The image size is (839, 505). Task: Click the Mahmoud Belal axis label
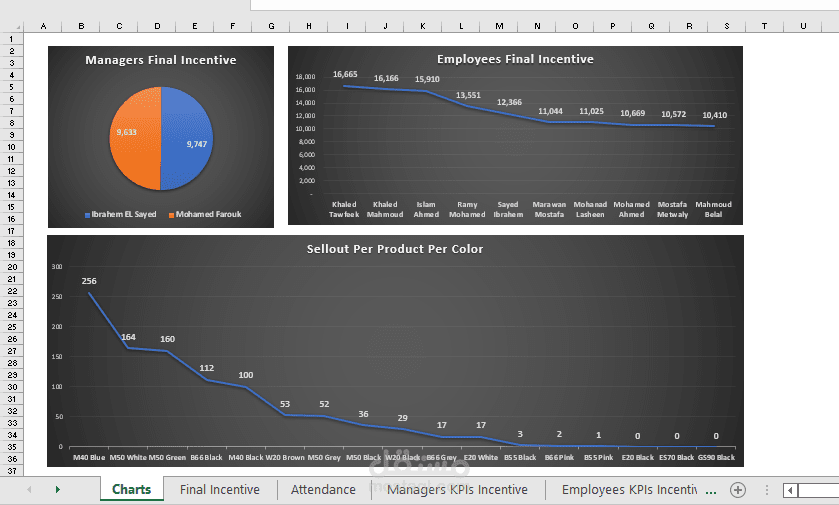tap(713, 209)
